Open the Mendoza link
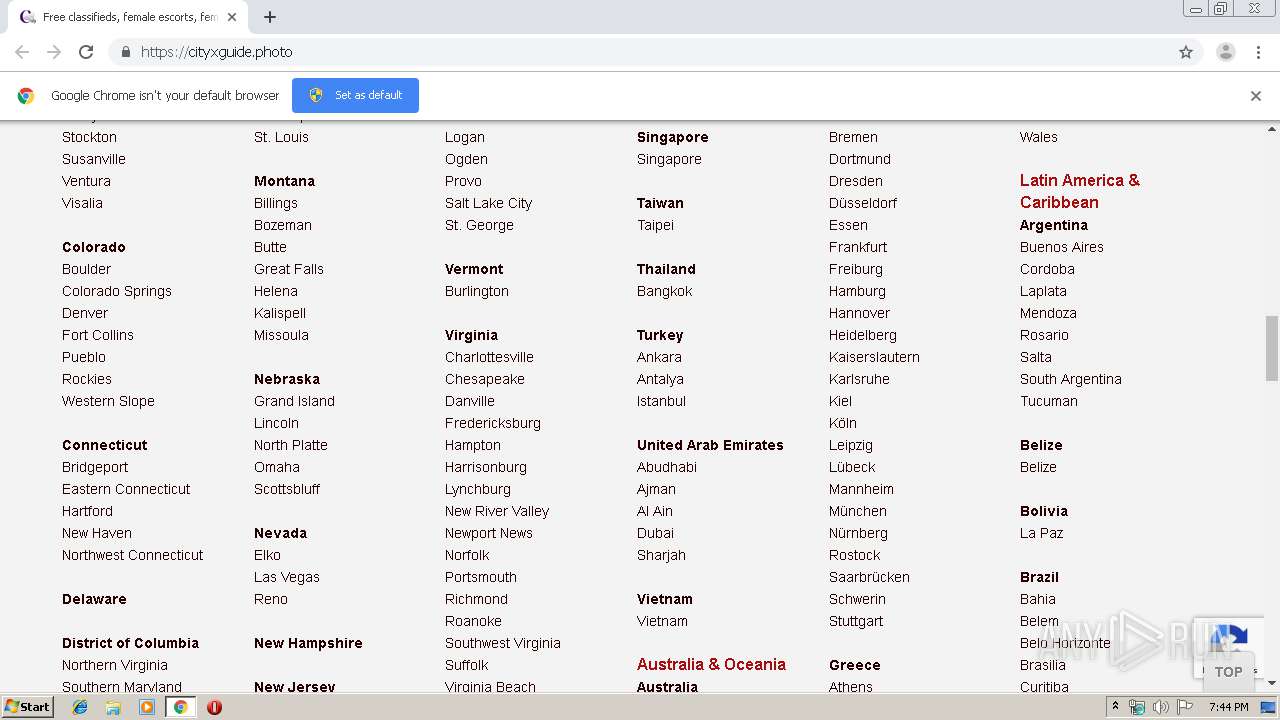Image resolution: width=1280 pixels, height=720 pixels. click(x=1048, y=313)
